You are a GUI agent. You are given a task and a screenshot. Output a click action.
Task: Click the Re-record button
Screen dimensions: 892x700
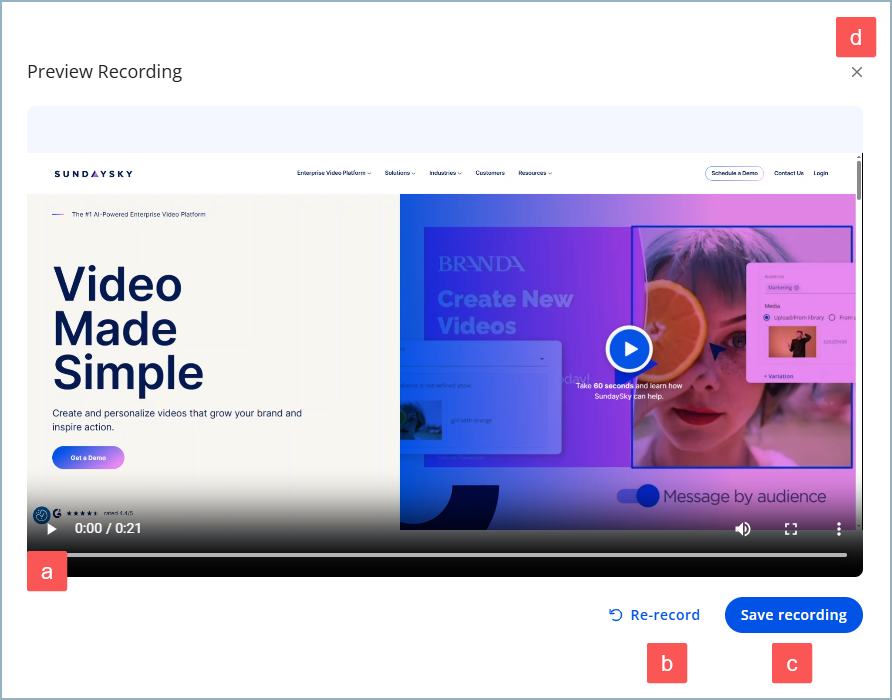click(654, 615)
